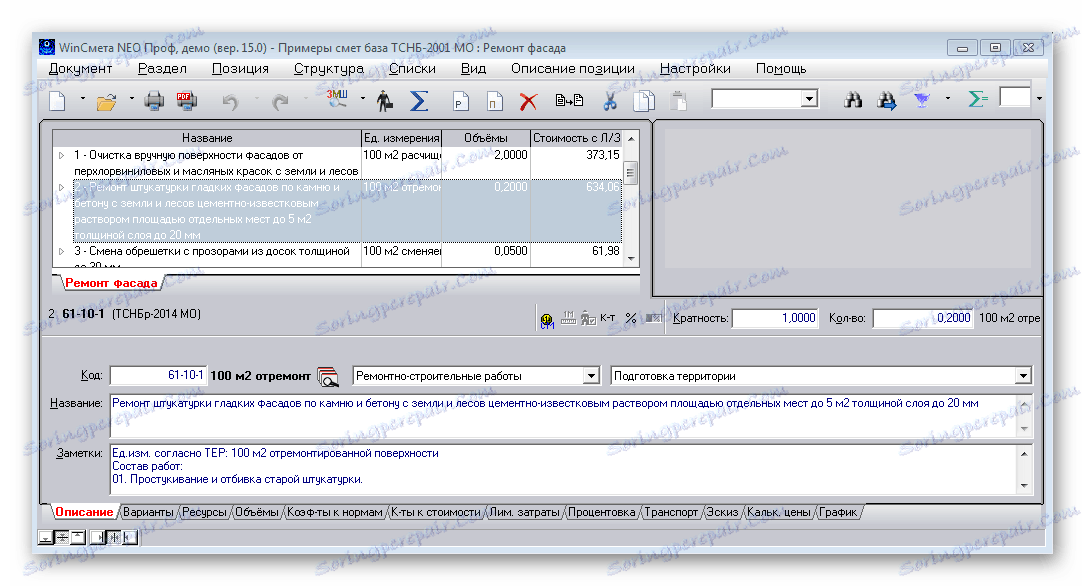
Task: Click the Кол-во input field
Action: 923,318
